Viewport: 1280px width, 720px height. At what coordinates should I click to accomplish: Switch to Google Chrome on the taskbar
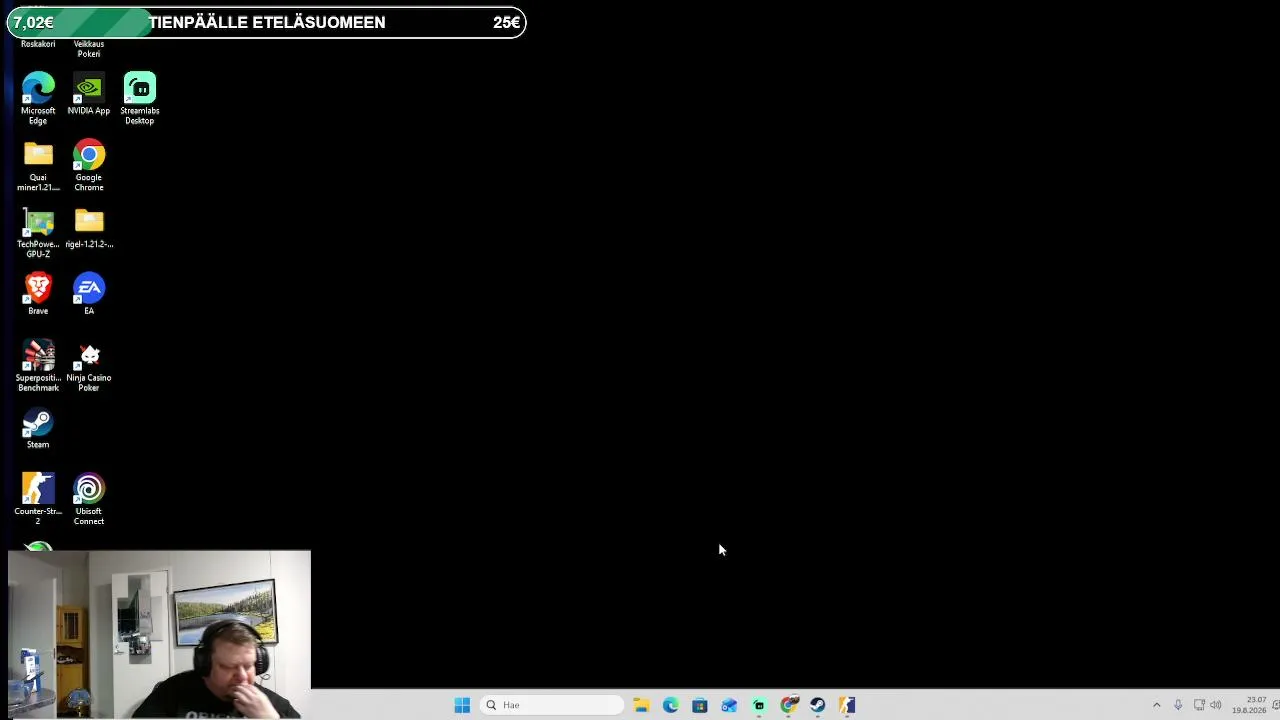coord(789,705)
